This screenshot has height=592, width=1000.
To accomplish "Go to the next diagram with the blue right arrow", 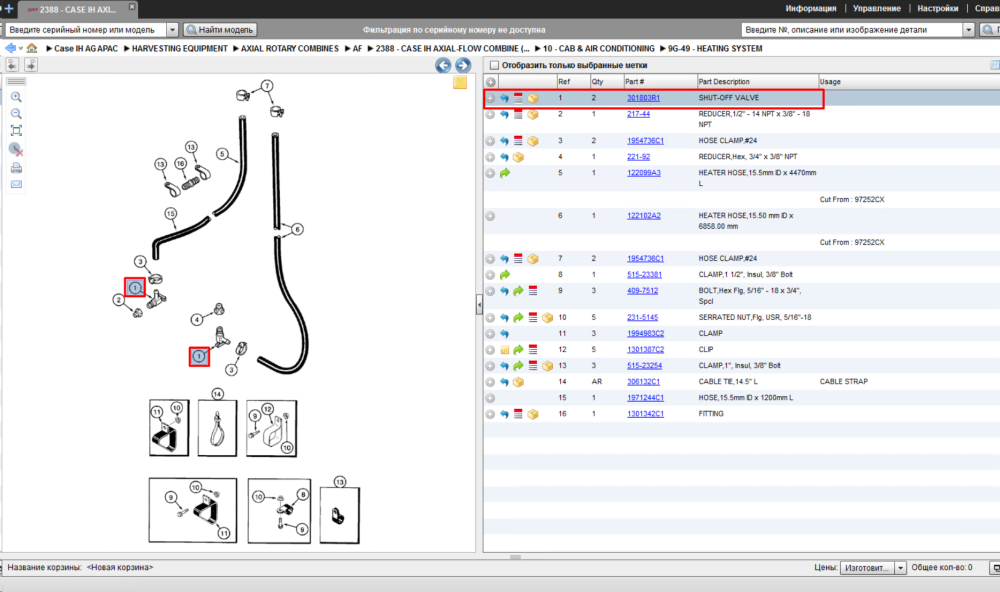I will pyautogui.click(x=463, y=65).
